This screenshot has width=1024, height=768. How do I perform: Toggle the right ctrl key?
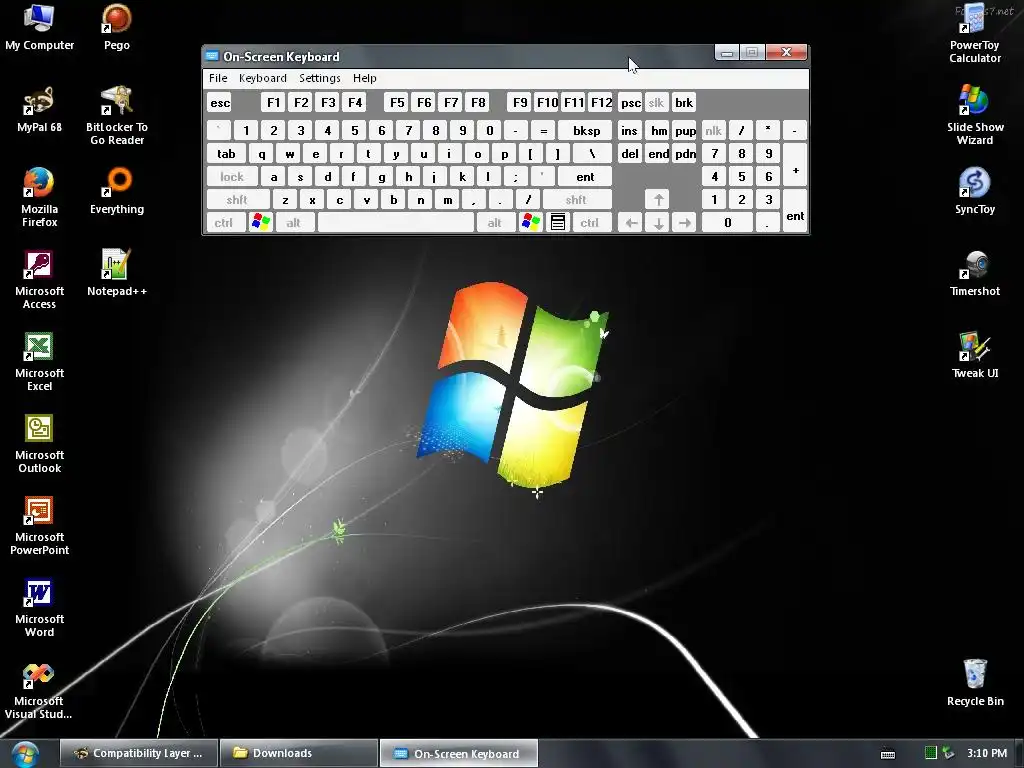(590, 222)
